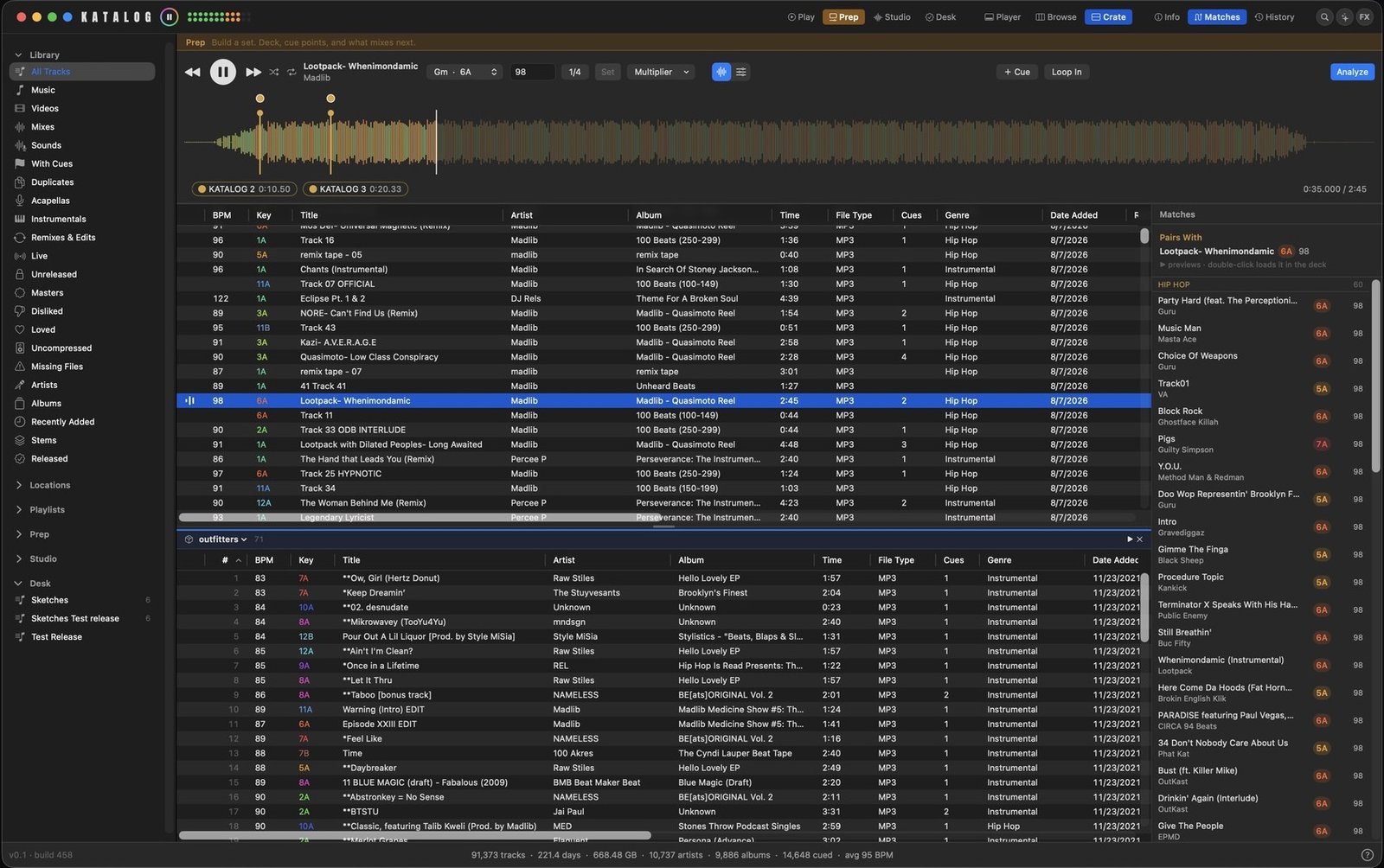This screenshot has width=1384, height=868.
Task: Open Remixes & Edits in sidebar
Action: [x=82, y=238]
